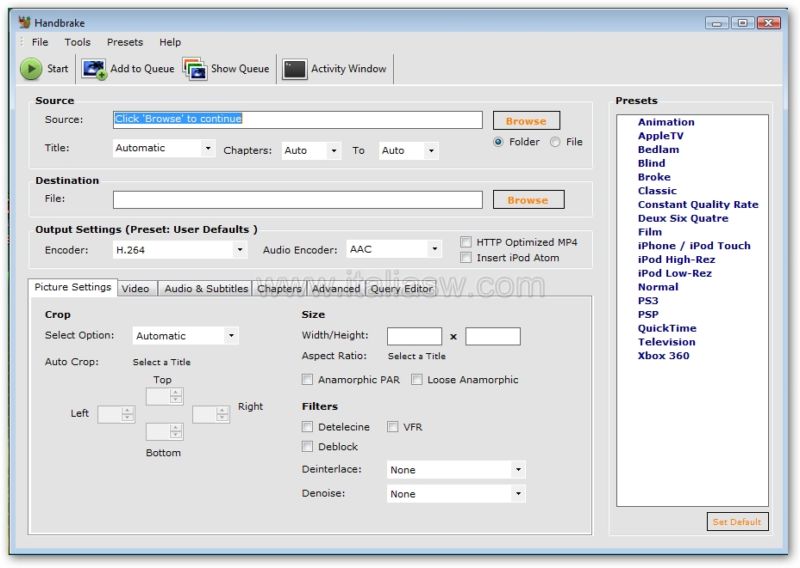Open the Chapters start Auto dropdown
The image size is (800, 568).
[311, 151]
